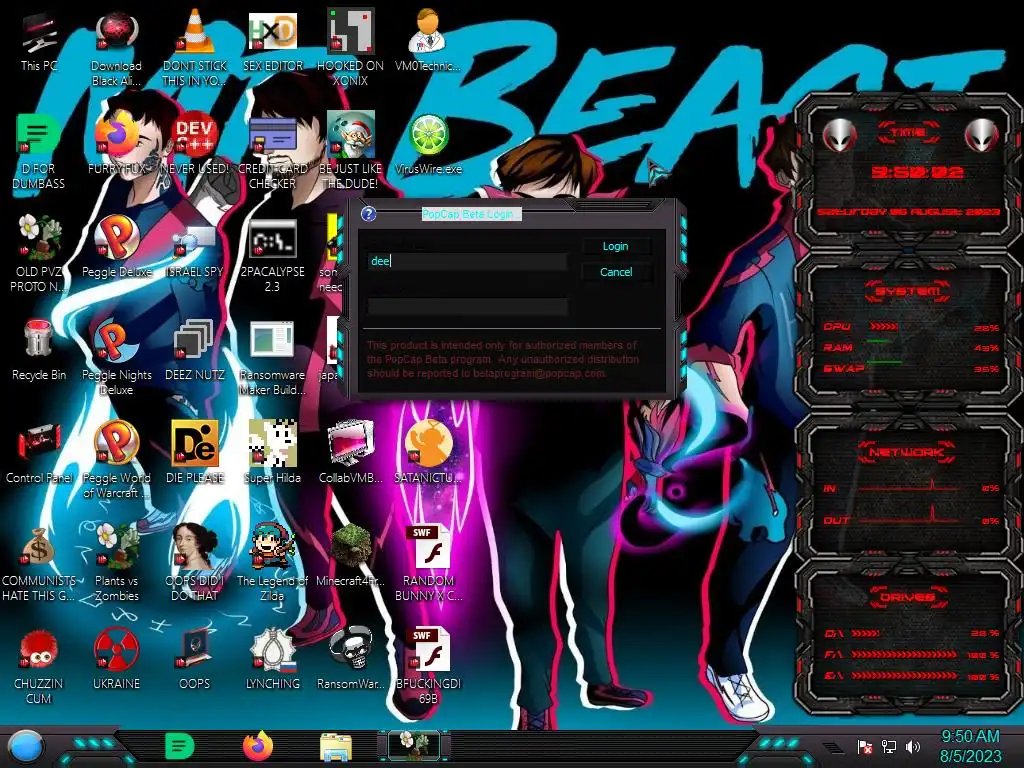Select the VirusWire.exe lime icon
1024x768 pixels.
(x=428, y=144)
